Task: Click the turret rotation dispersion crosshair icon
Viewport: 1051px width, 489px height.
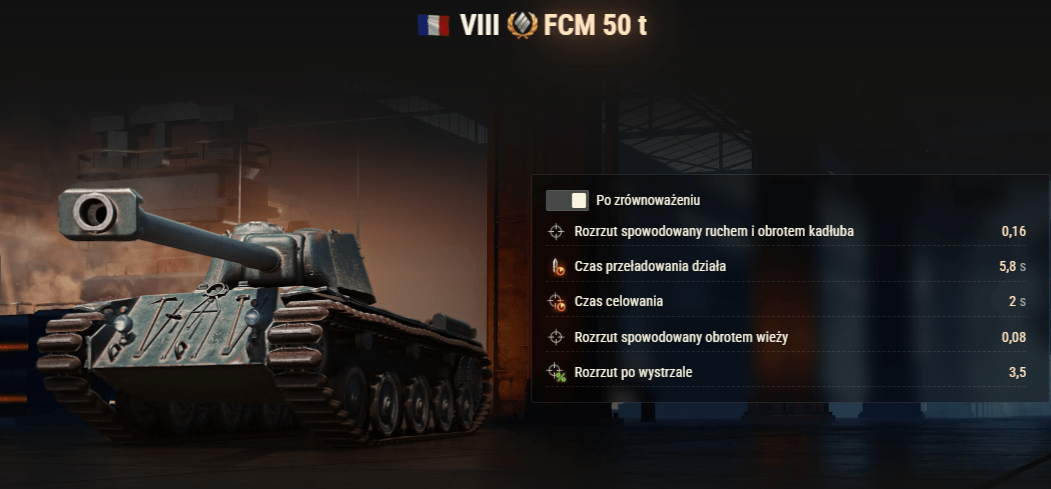Action: coord(556,337)
